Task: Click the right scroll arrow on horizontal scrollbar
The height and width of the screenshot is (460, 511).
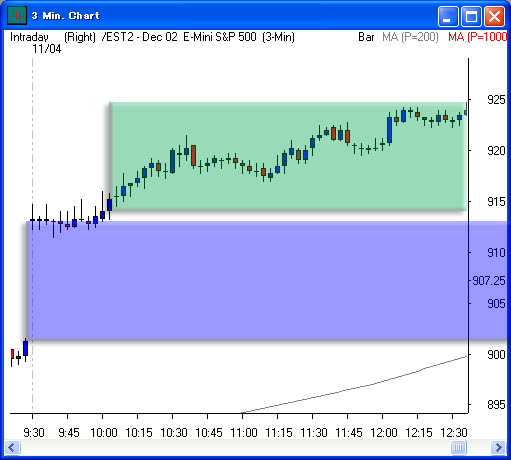Action: click(498, 447)
